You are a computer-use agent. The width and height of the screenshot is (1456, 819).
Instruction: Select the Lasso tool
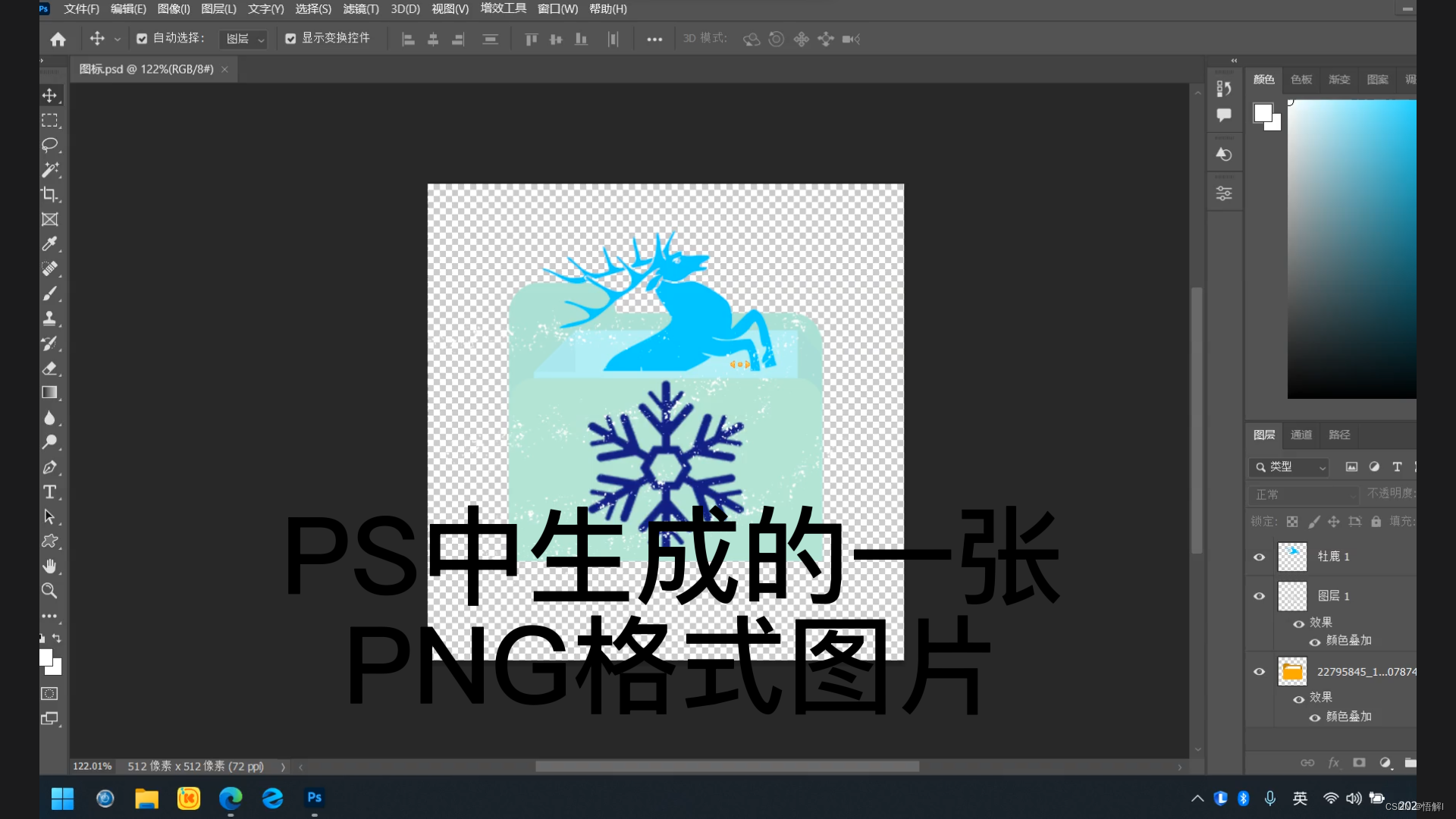(50, 145)
